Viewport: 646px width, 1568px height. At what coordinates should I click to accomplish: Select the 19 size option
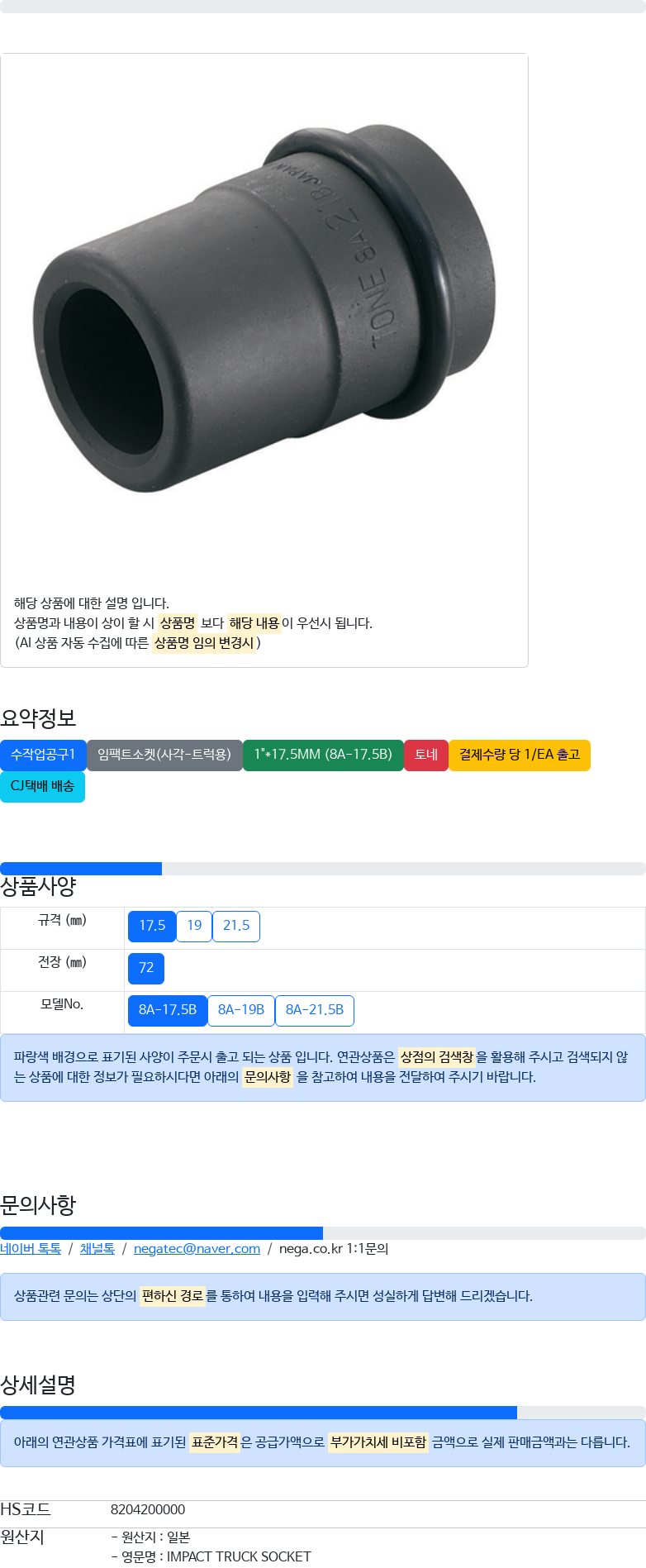coord(194,926)
